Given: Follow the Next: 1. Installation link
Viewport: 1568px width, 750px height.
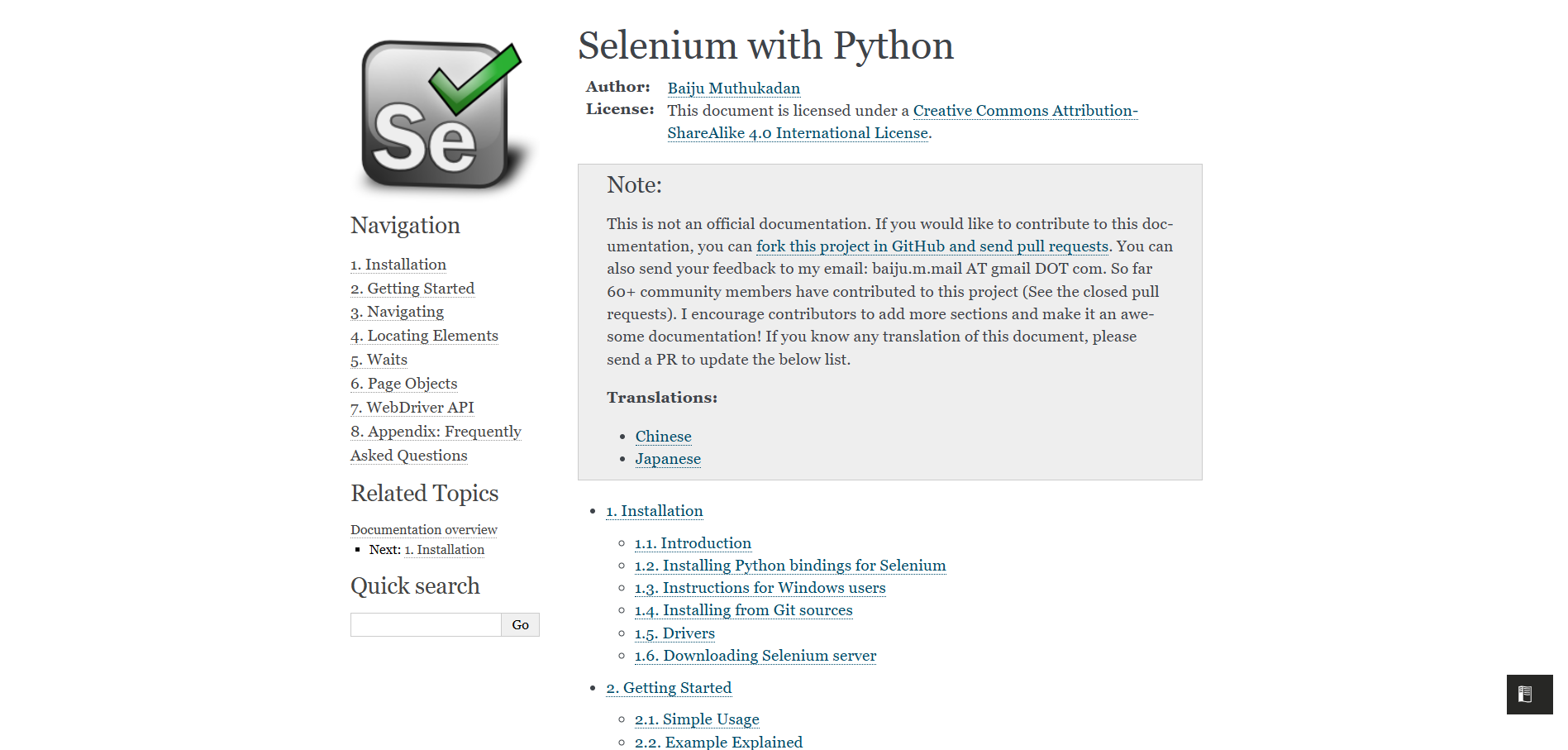Looking at the screenshot, I should click(444, 550).
